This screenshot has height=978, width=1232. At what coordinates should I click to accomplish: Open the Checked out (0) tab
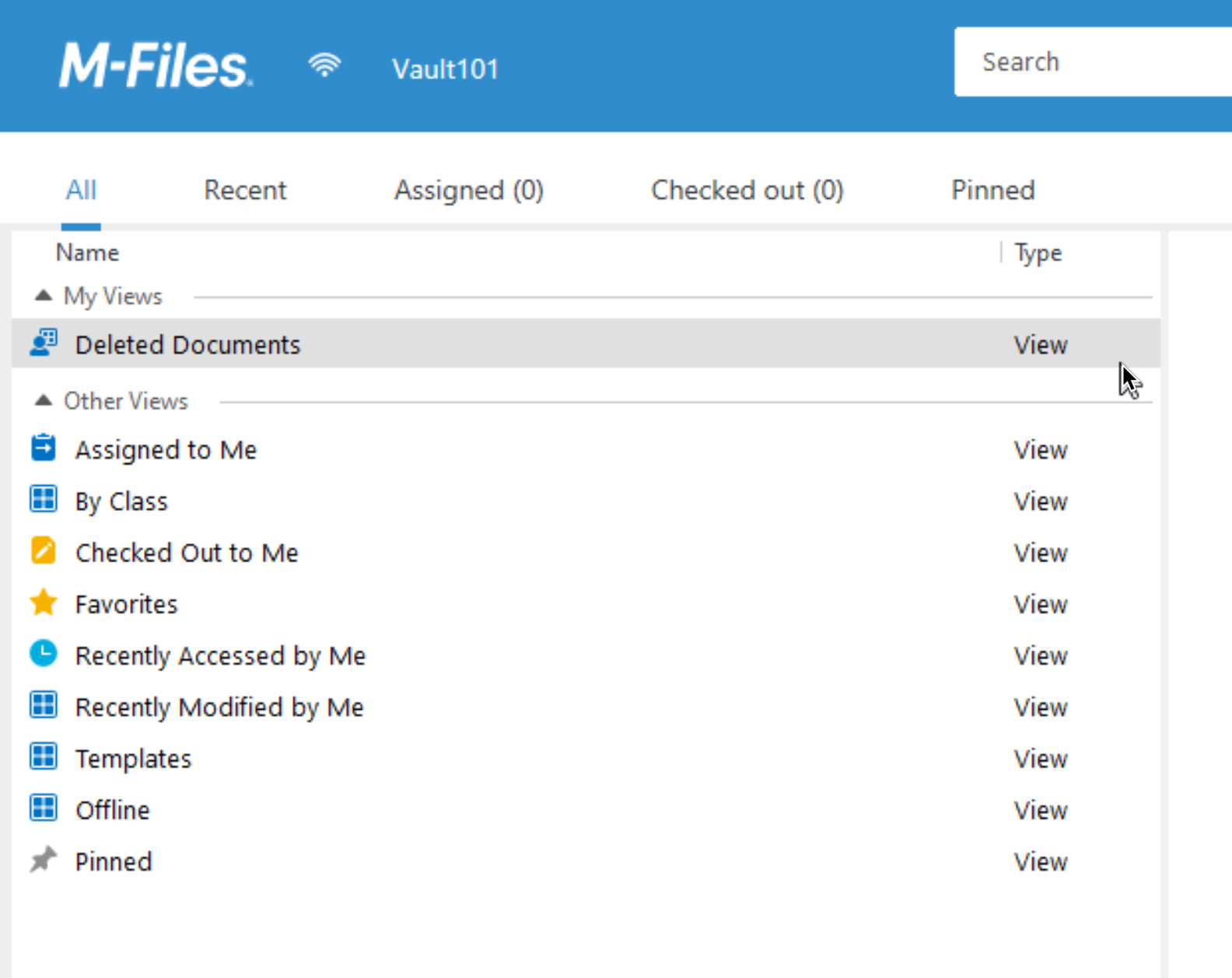[x=747, y=190]
